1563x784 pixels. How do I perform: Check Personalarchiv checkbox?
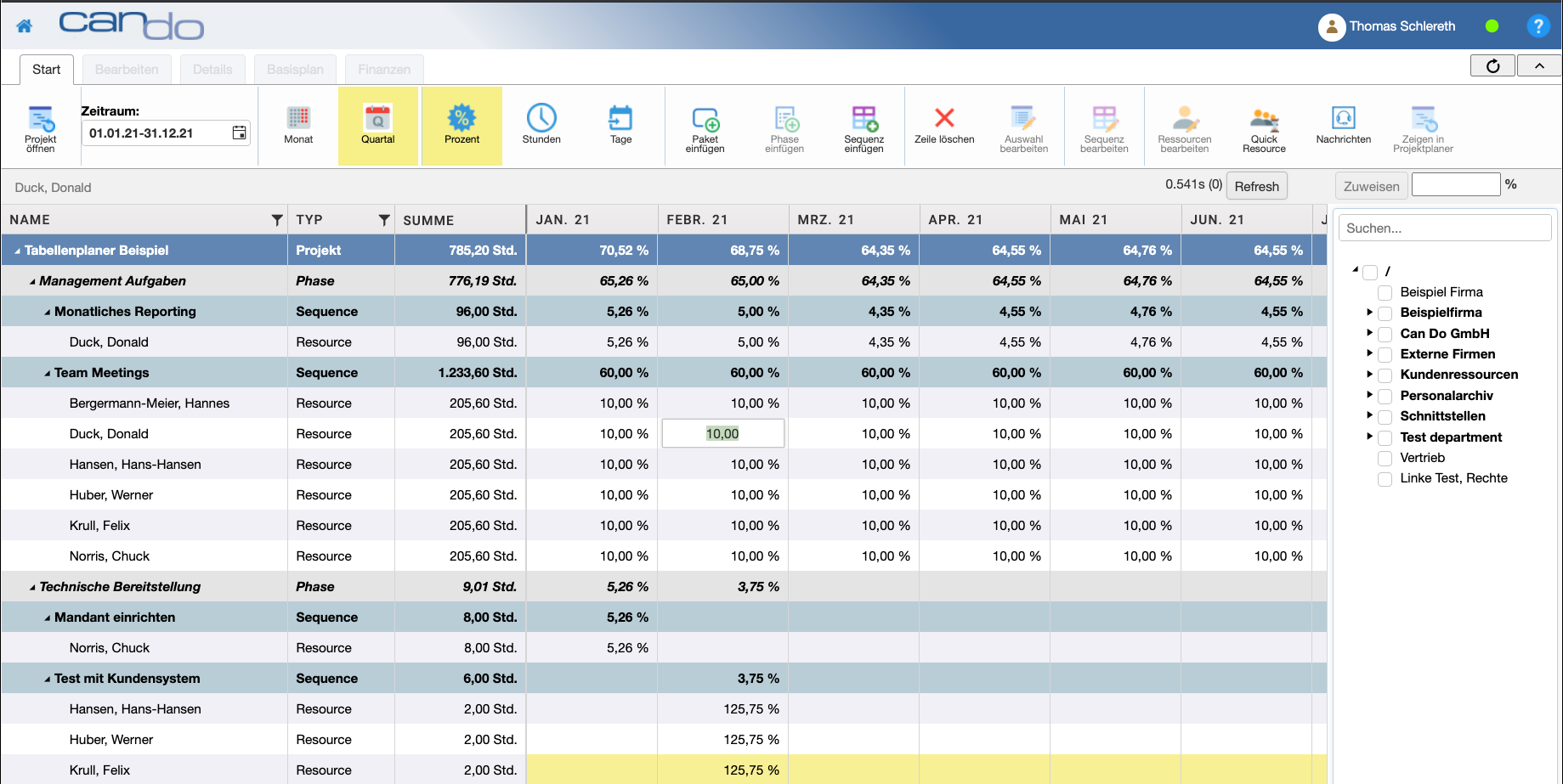(x=1385, y=396)
